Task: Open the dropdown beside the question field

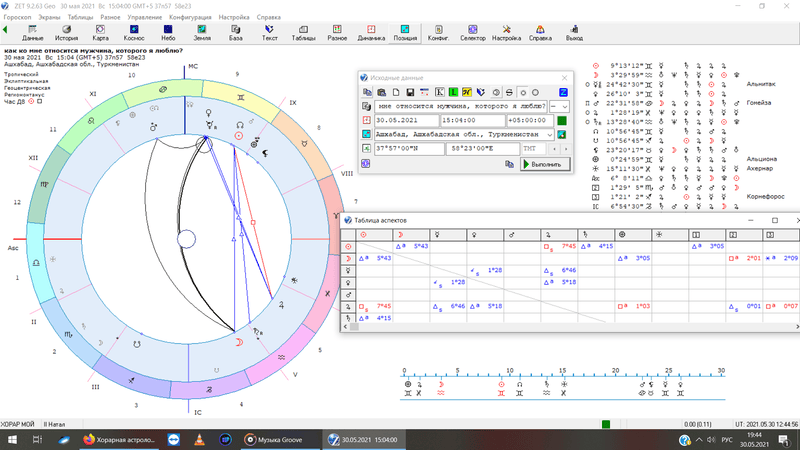Action: (x=563, y=106)
